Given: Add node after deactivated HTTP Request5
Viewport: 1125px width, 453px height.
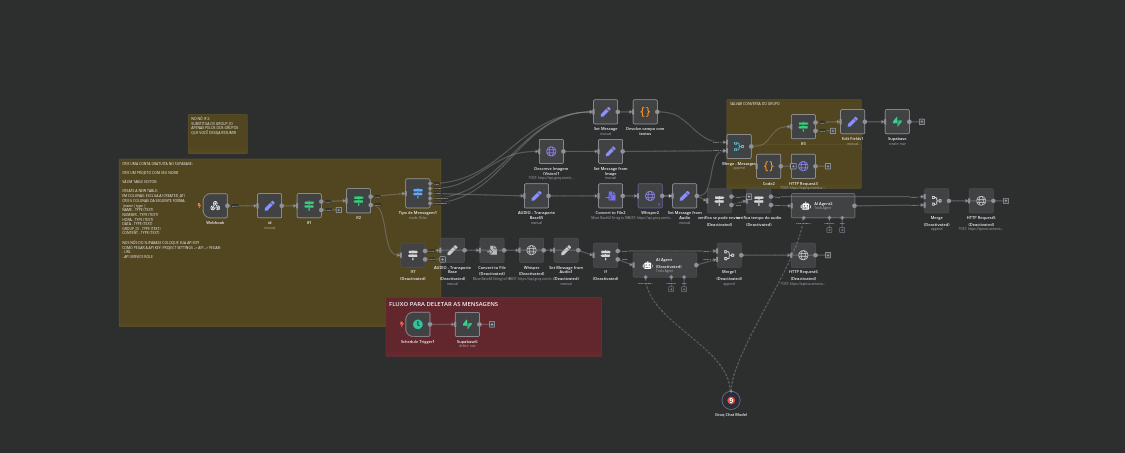Looking at the screenshot, I should (1005, 201).
